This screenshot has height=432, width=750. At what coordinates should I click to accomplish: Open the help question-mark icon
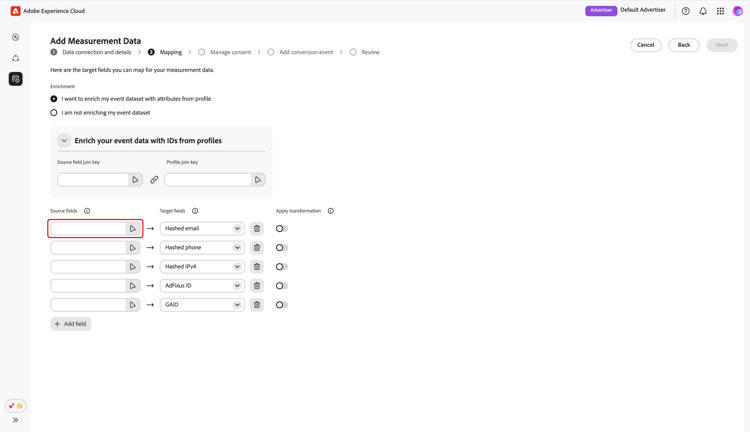685,11
